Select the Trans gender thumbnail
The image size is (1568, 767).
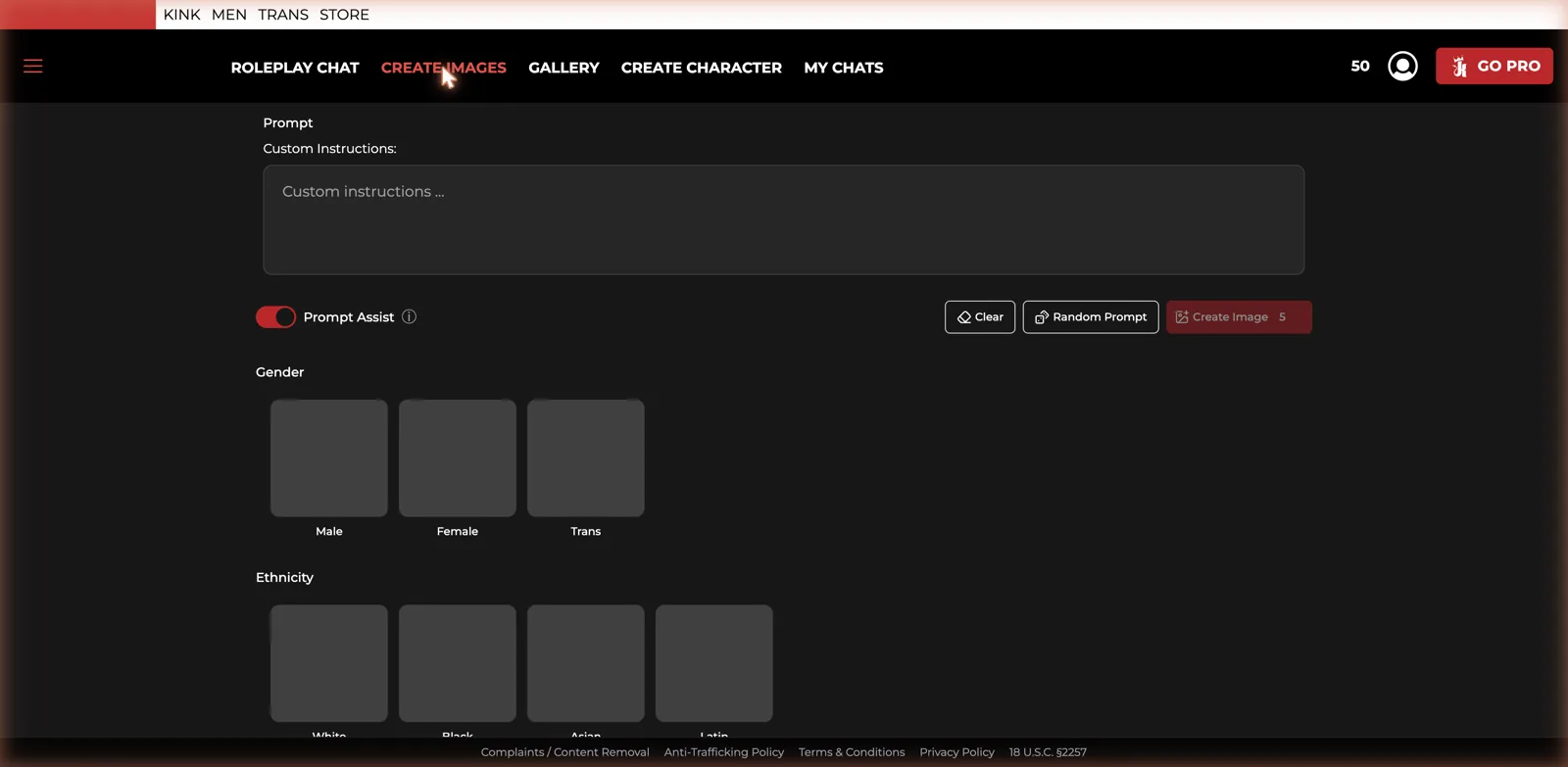coord(586,457)
